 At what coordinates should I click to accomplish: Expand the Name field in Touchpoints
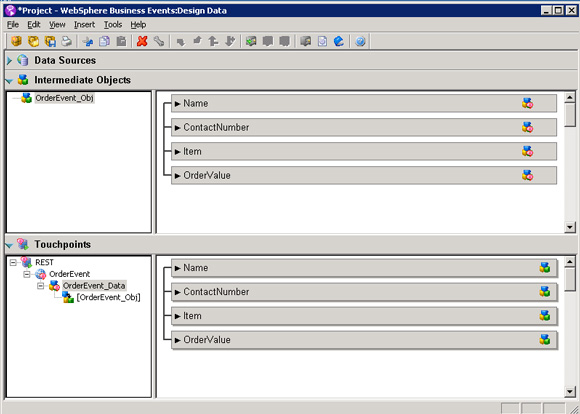point(178,268)
